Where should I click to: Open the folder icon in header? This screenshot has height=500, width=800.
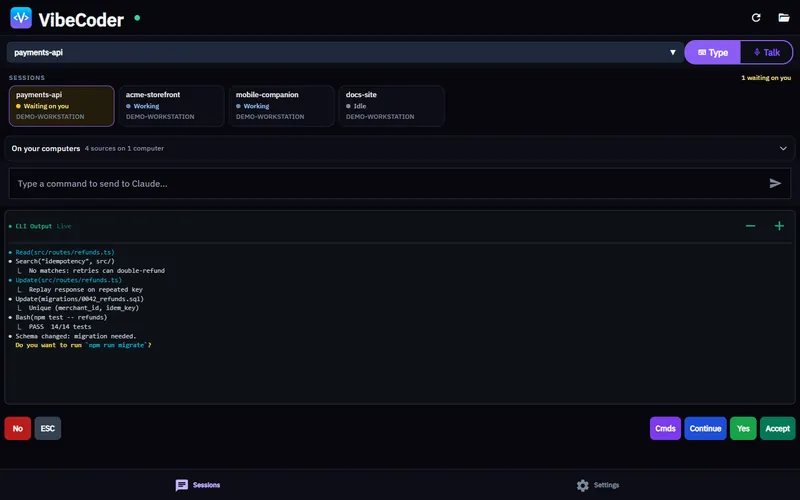(x=784, y=18)
